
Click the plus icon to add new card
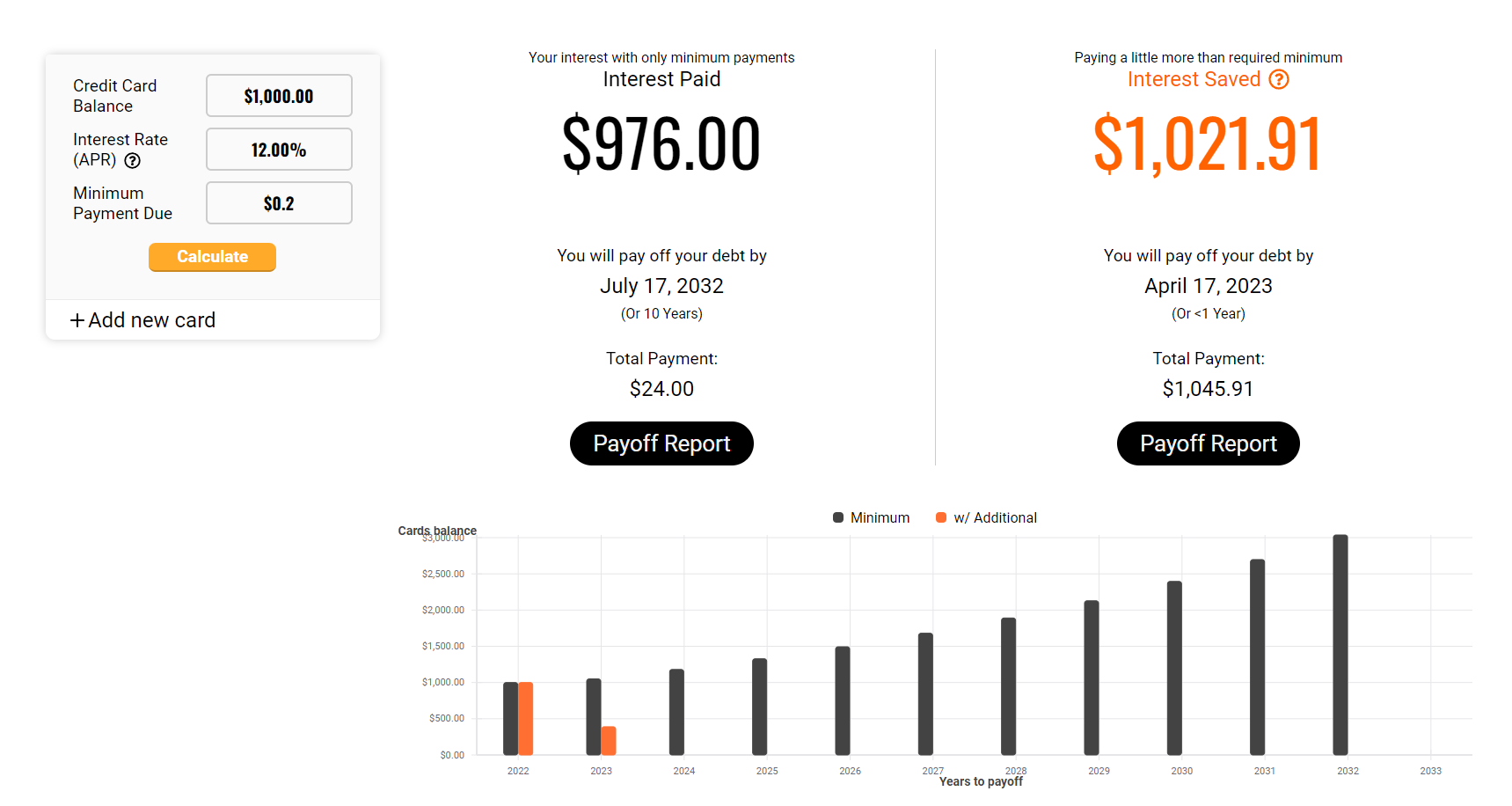[x=77, y=320]
